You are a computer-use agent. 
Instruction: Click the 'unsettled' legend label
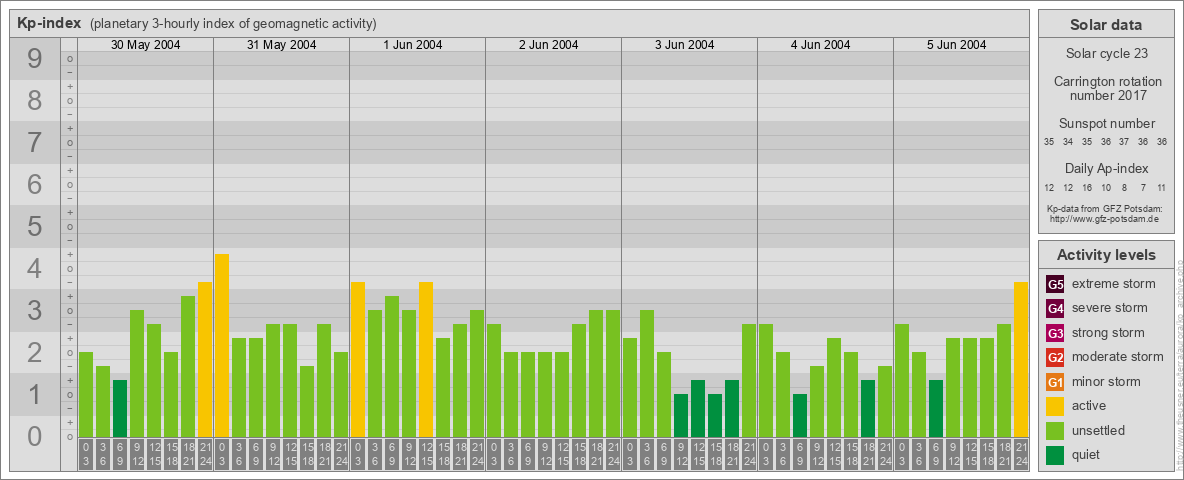pyautogui.click(x=1099, y=430)
